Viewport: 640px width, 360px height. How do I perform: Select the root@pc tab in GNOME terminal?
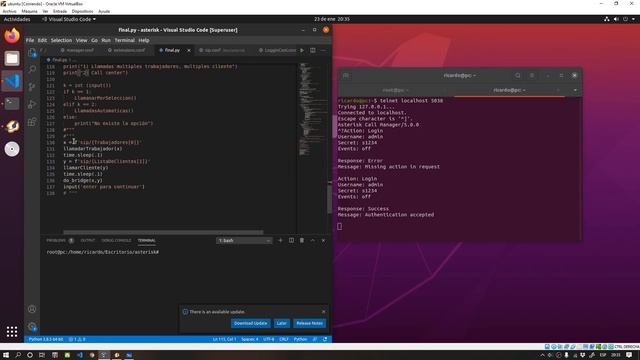396,90
